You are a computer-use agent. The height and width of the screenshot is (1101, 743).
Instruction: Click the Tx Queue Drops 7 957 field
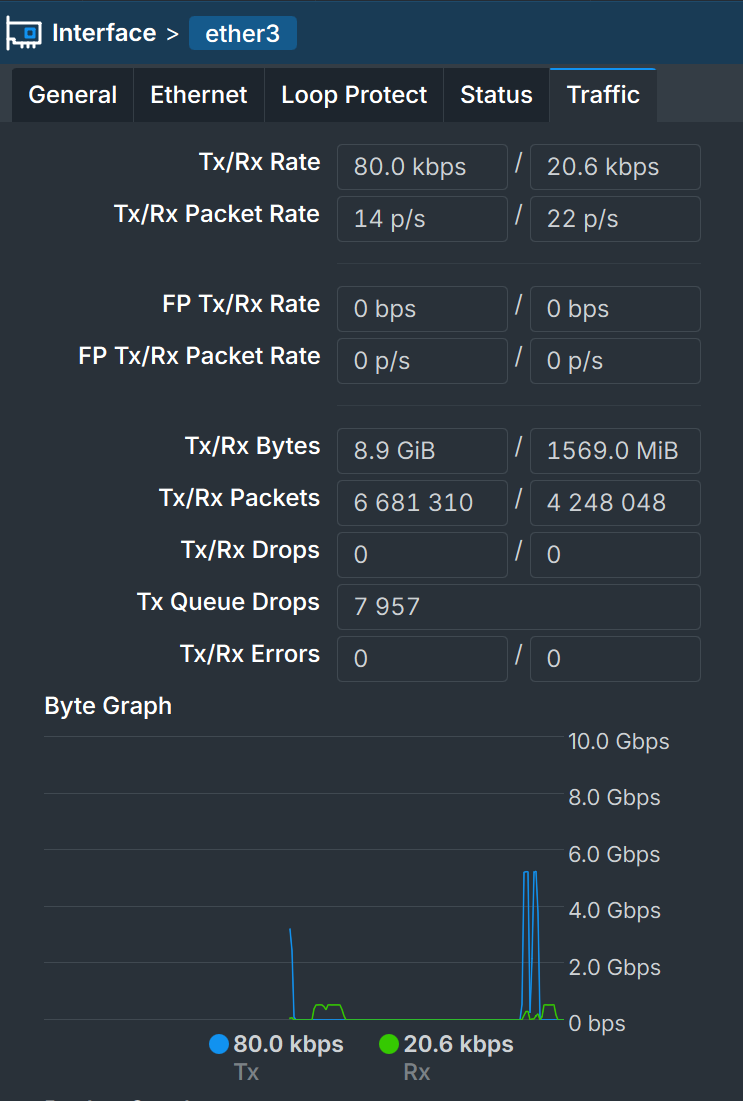[x=518, y=607]
